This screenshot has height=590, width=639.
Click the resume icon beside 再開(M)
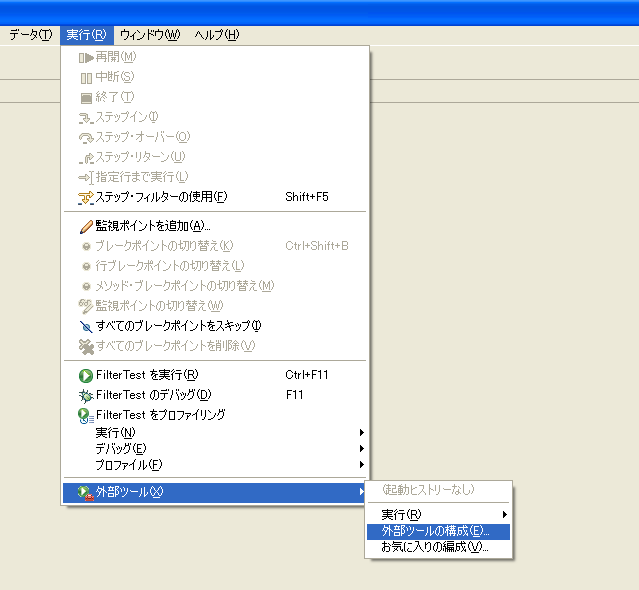(85, 57)
